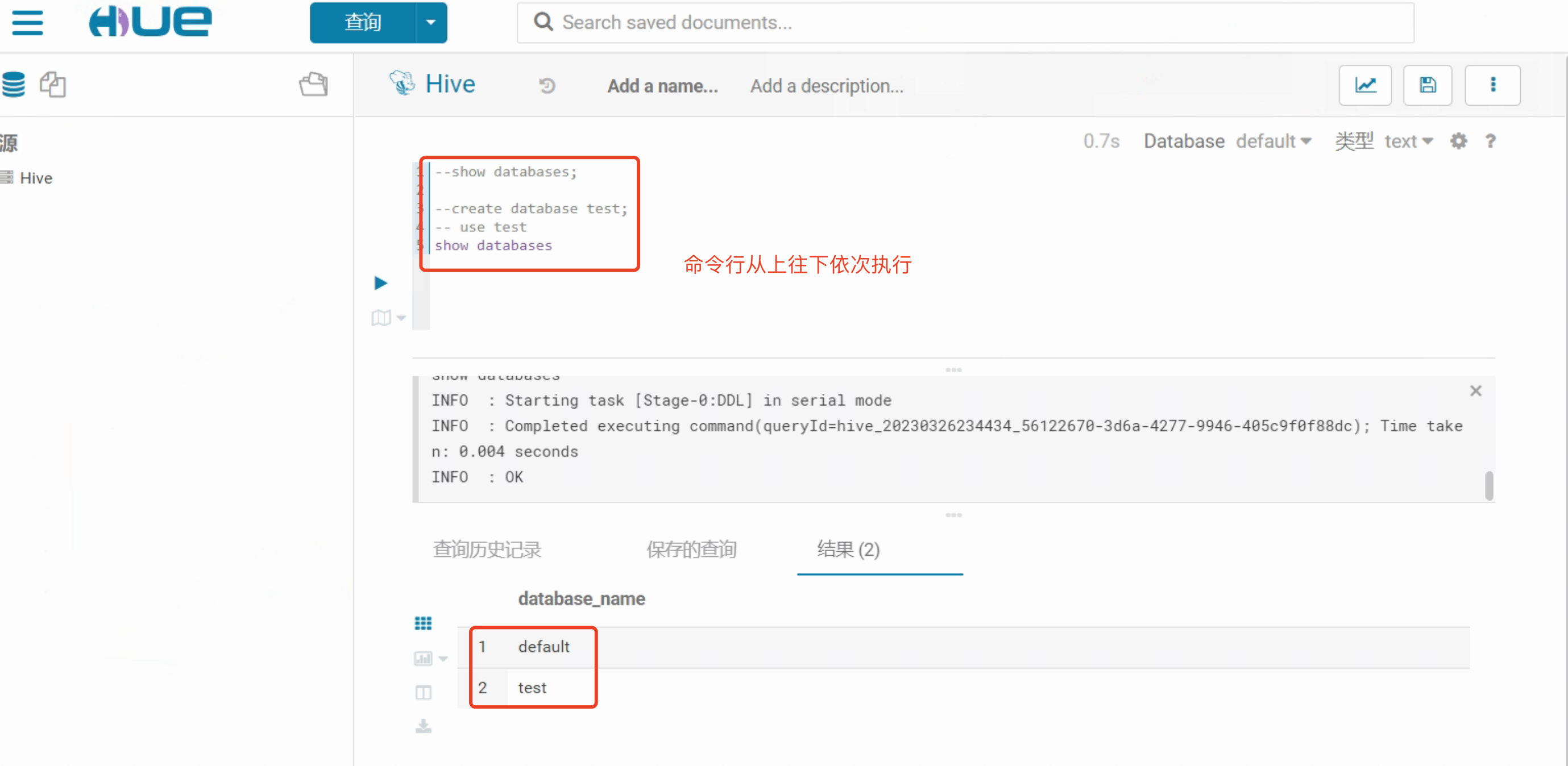
Task: Open the documents icon in left panel
Action: click(x=53, y=85)
